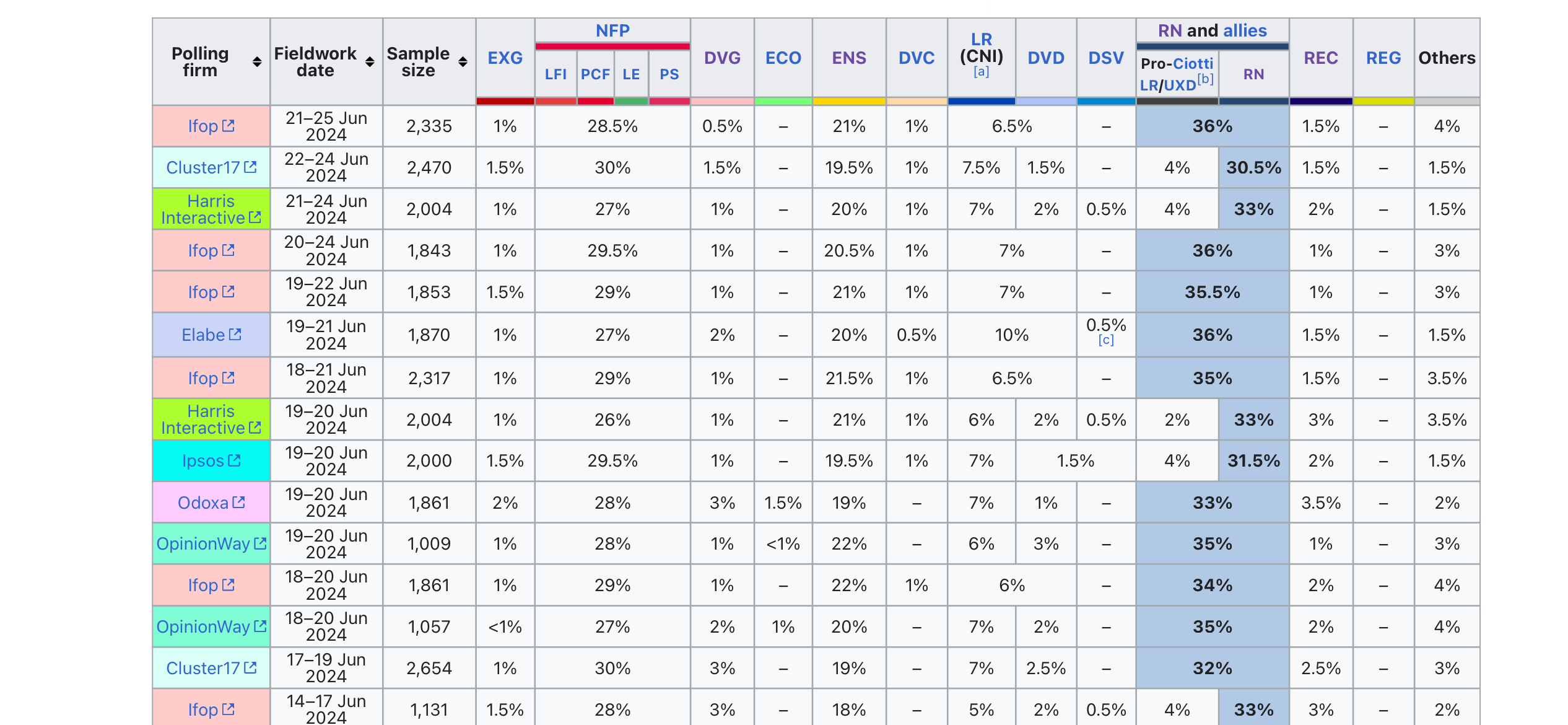Click the Fieldwork date sort arrows

pyautogui.click(x=370, y=62)
